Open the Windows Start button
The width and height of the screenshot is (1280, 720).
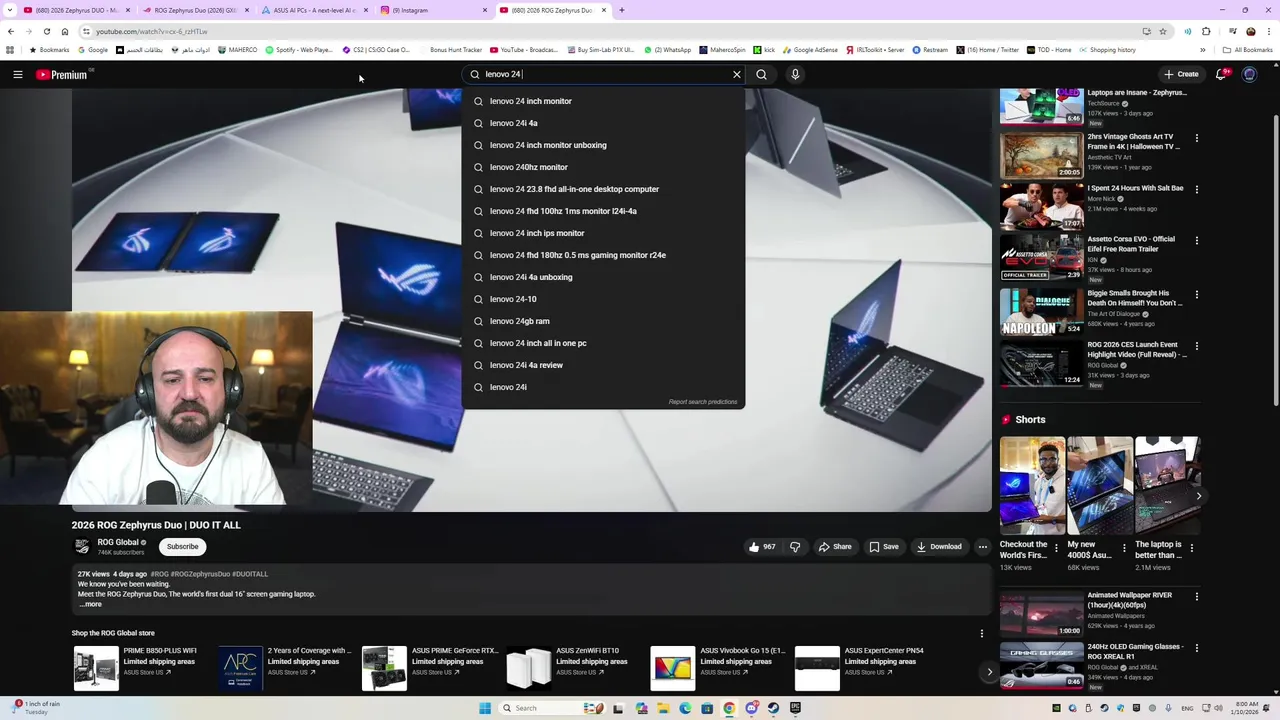(x=485, y=708)
